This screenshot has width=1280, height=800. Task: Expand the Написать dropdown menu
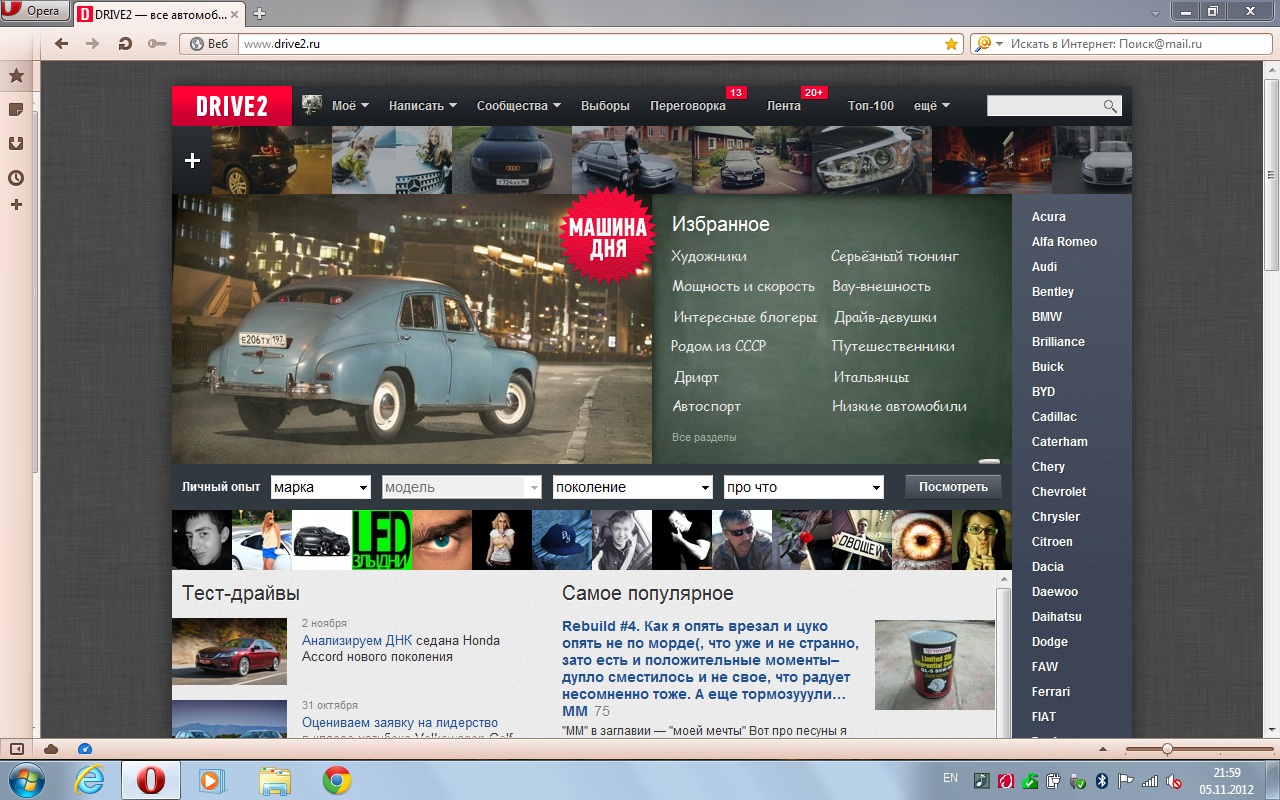point(423,106)
